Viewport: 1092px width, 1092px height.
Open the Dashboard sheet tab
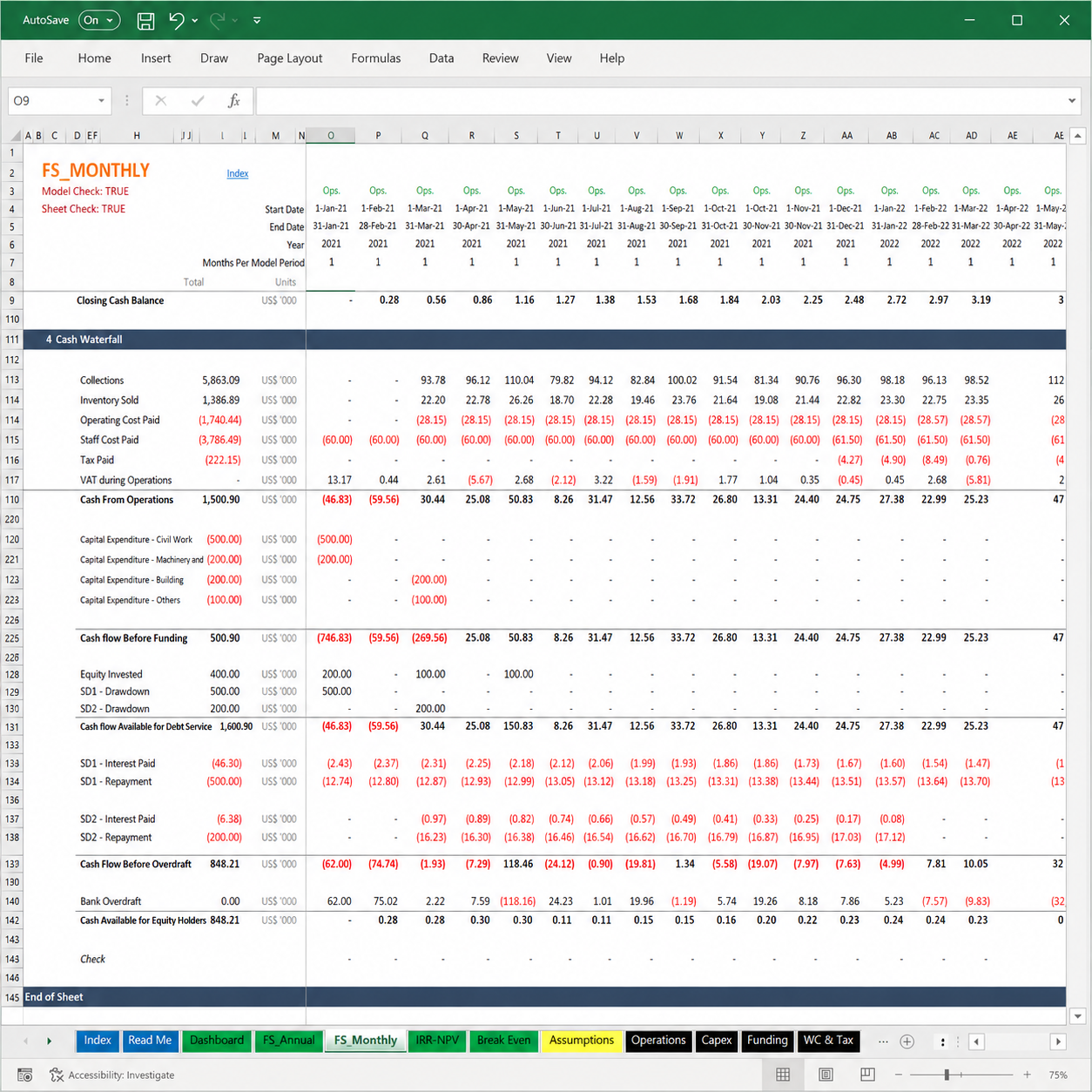tap(217, 1041)
